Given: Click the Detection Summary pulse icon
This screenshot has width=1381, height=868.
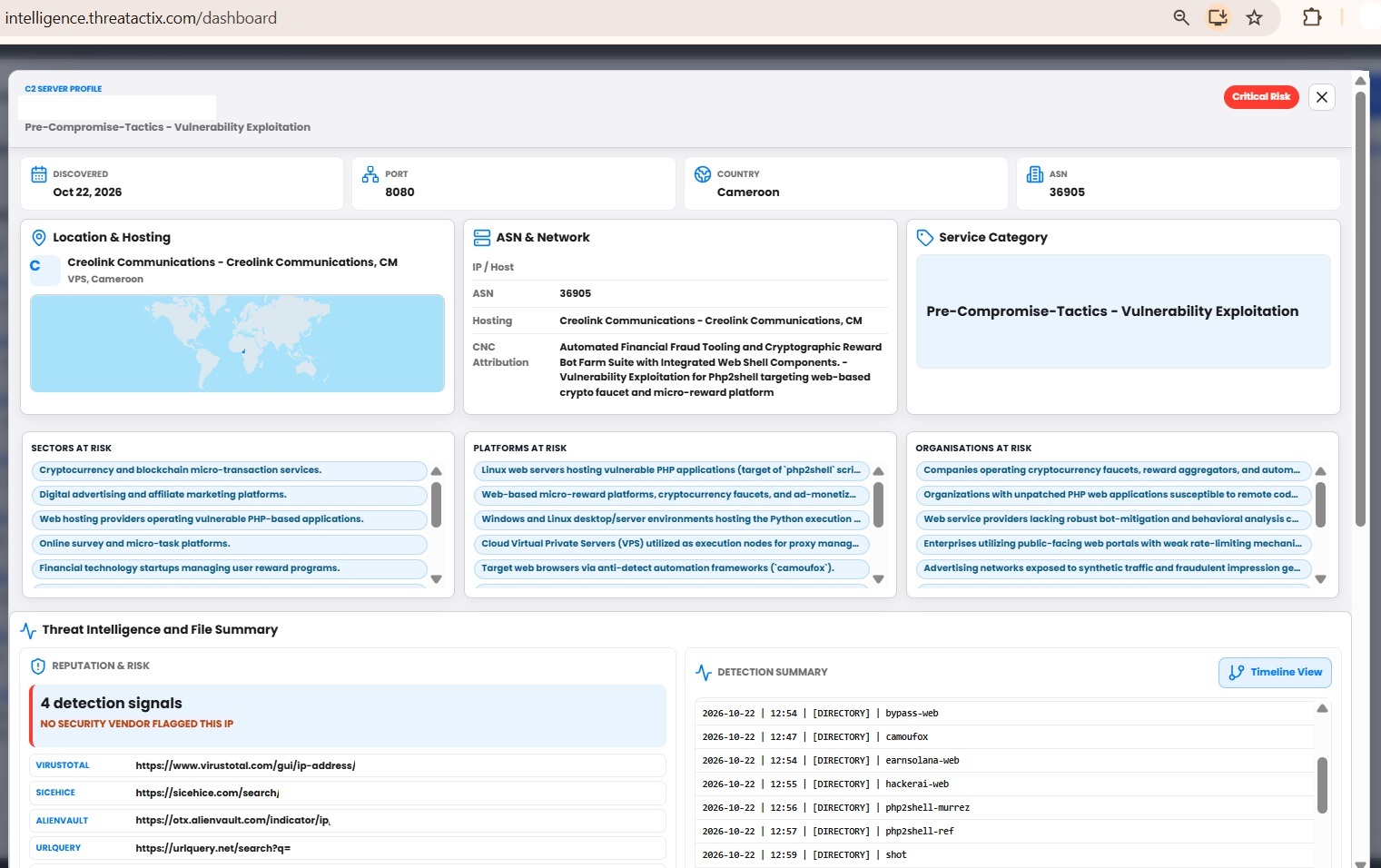Looking at the screenshot, I should 704,673.
